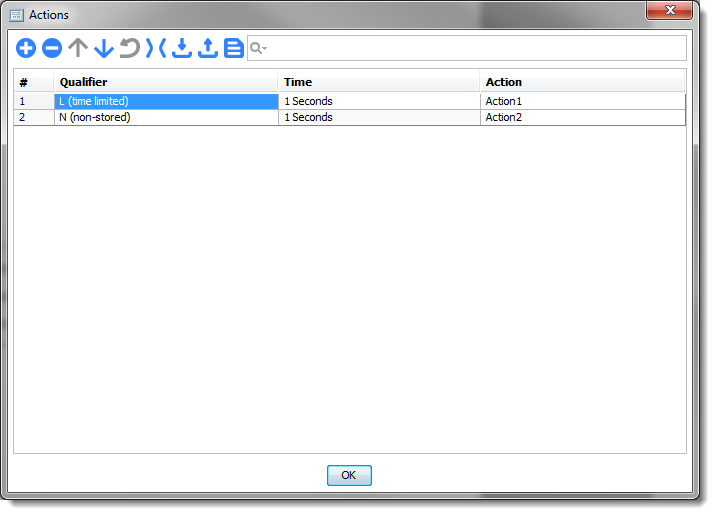The height and width of the screenshot is (515, 715).
Task: Click the Export up-arrow tray icon
Action: [x=208, y=48]
